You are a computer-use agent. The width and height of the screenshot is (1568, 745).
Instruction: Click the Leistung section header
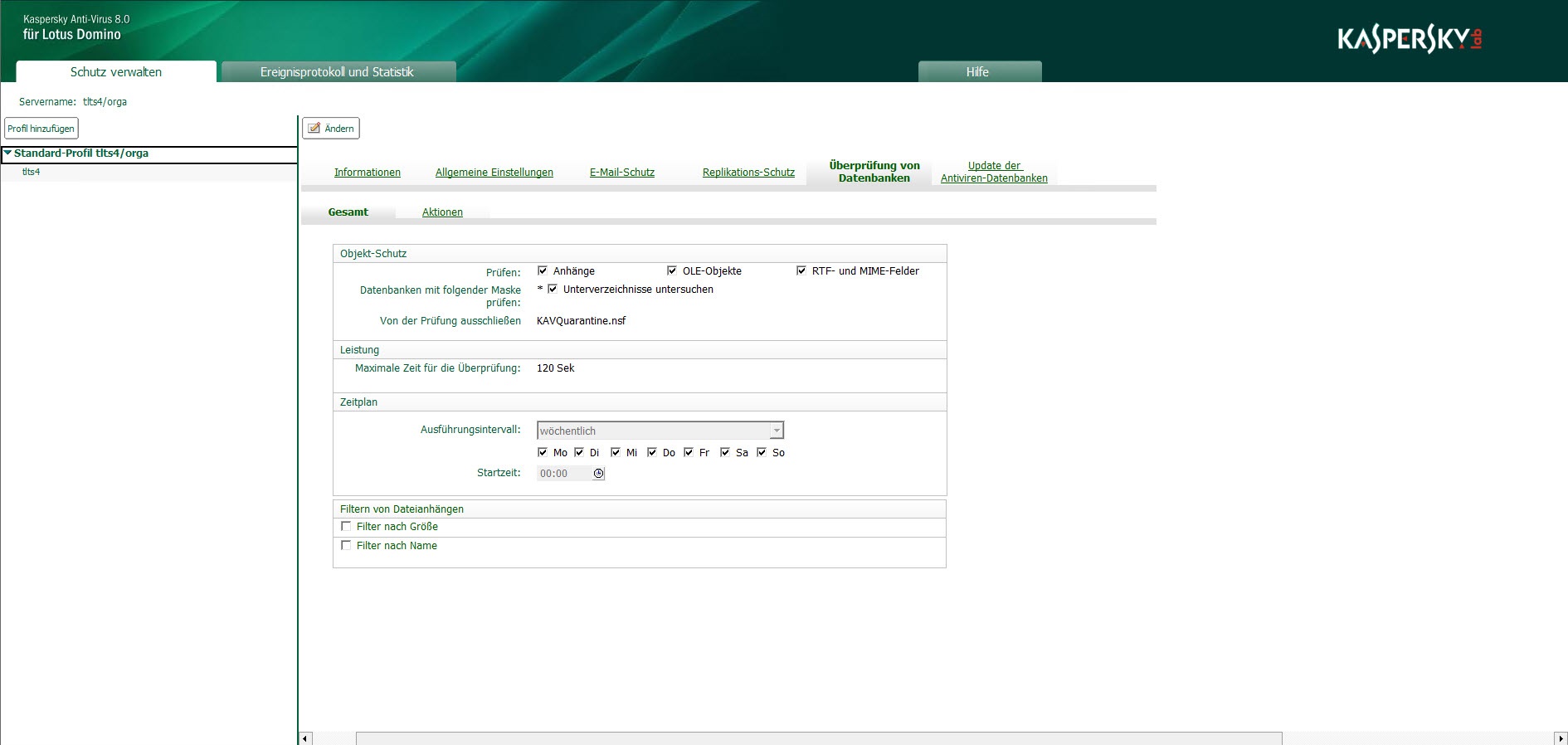(640, 350)
